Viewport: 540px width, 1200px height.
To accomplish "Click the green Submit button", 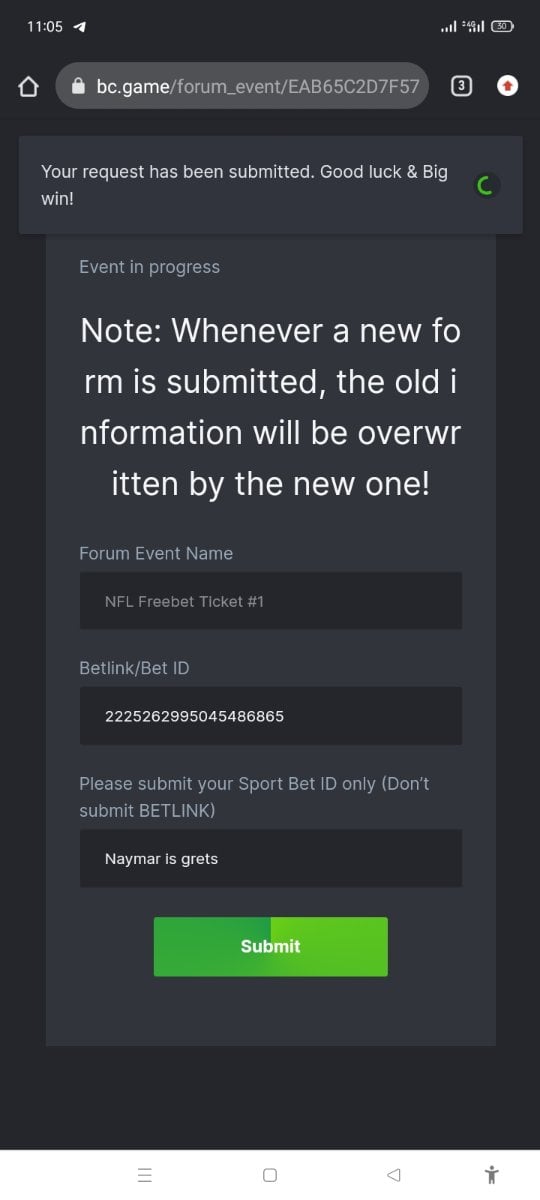I will click(270, 946).
